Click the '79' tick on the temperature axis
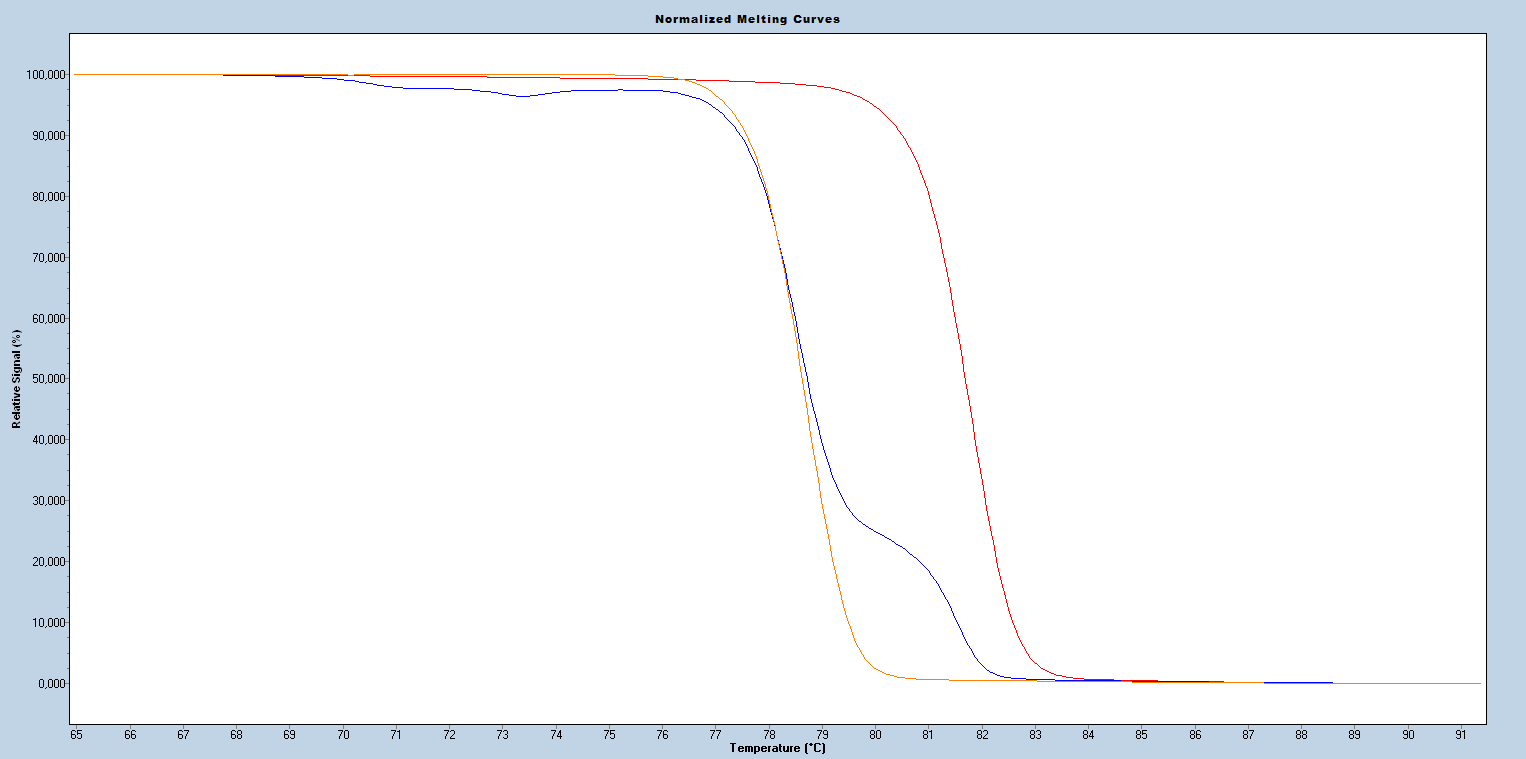1526x759 pixels. coord(822,735)
